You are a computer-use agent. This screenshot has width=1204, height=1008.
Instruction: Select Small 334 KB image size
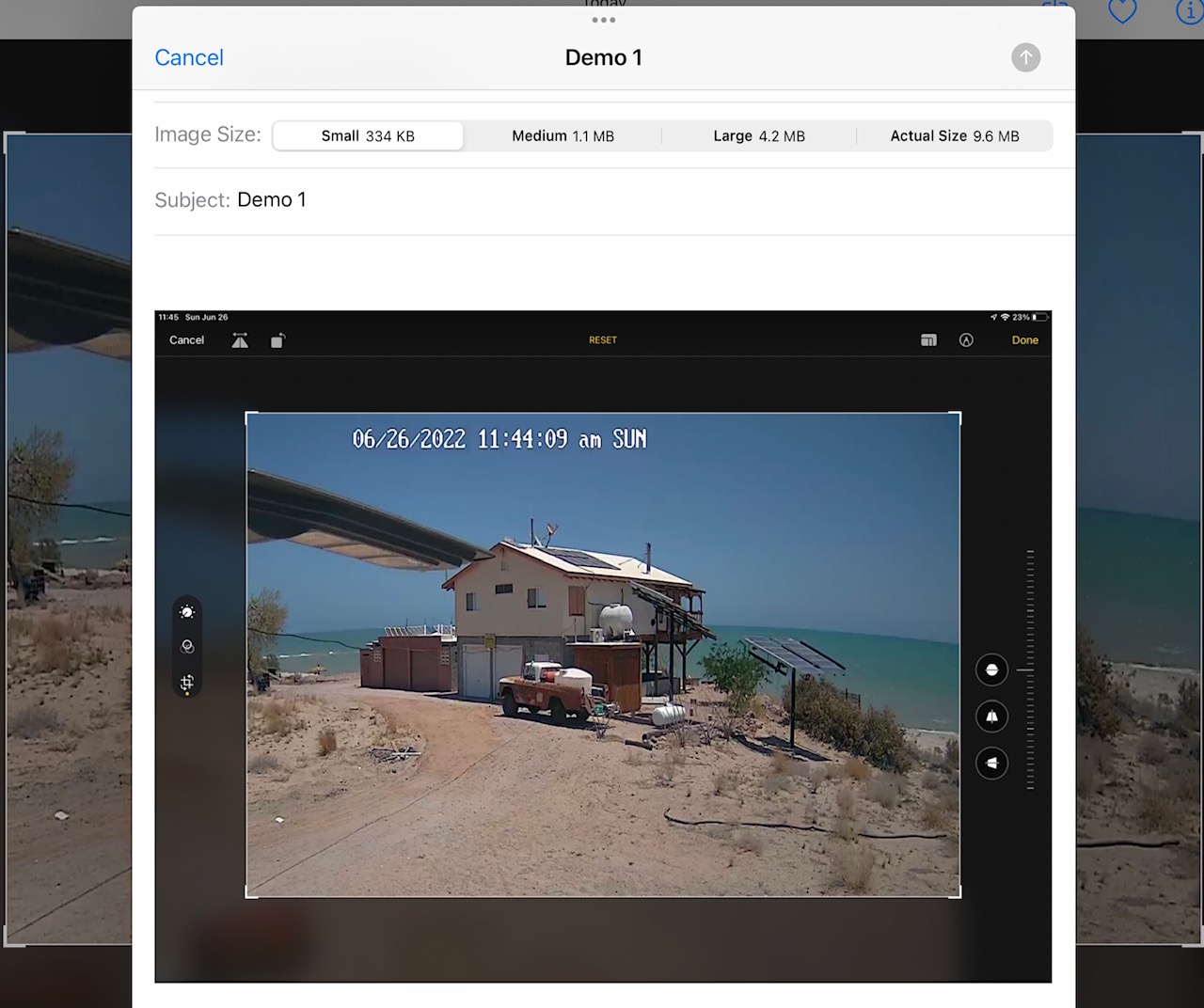tap(368, 136)
